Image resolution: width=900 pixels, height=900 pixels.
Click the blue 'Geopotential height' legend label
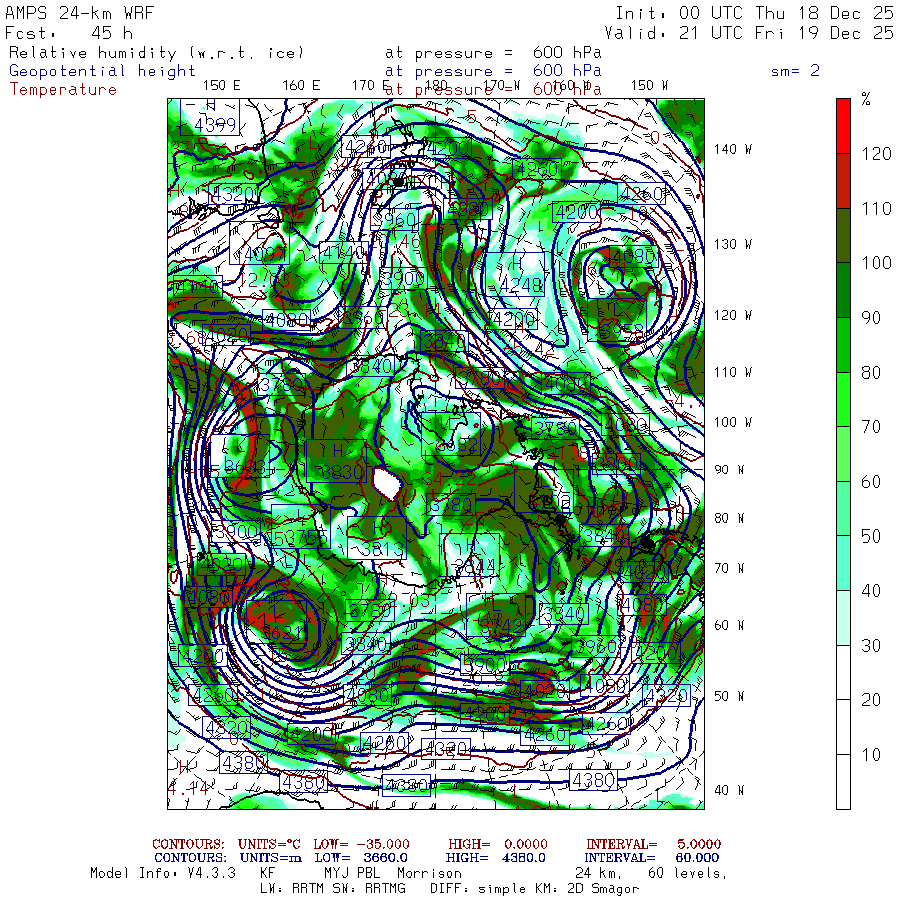102,71
